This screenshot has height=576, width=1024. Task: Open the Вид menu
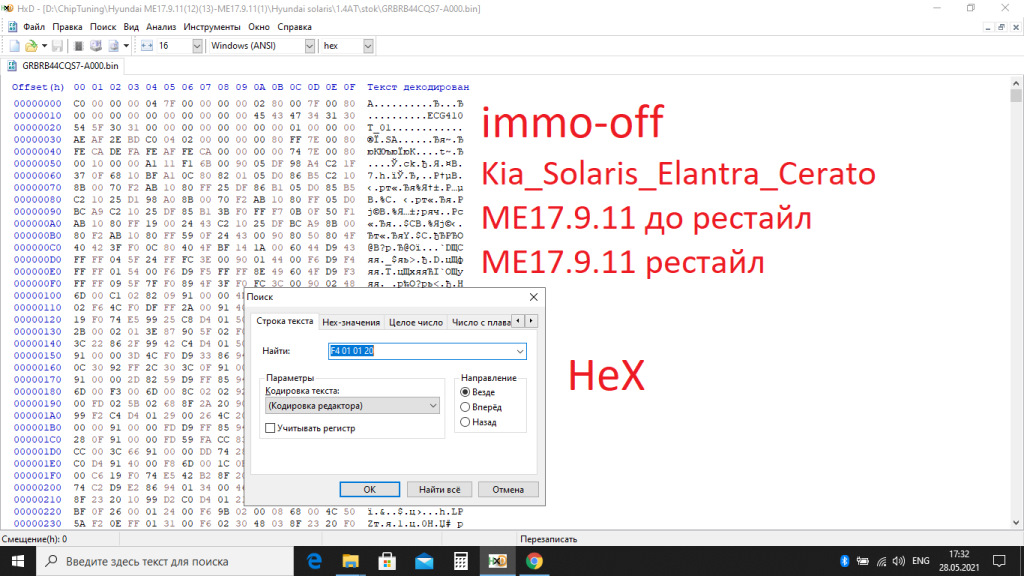(131, 27)
